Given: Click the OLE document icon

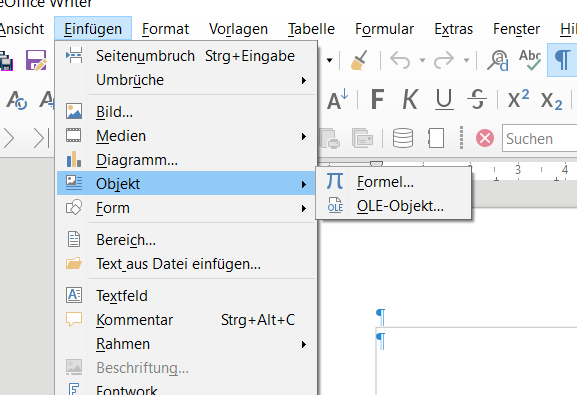Looking at the screenshot, I should 335,205.
